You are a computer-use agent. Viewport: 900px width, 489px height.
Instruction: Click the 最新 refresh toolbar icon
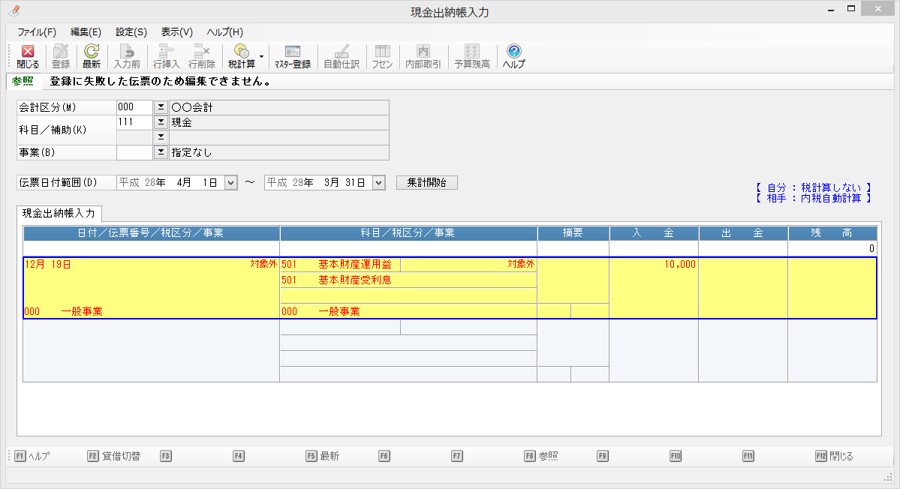(x=91, y=56)
